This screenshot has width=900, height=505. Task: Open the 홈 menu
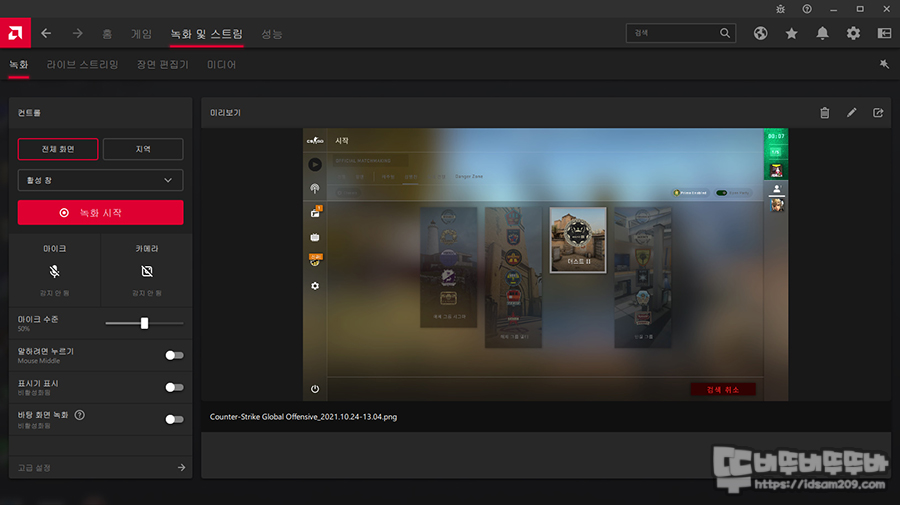point(107,34)
